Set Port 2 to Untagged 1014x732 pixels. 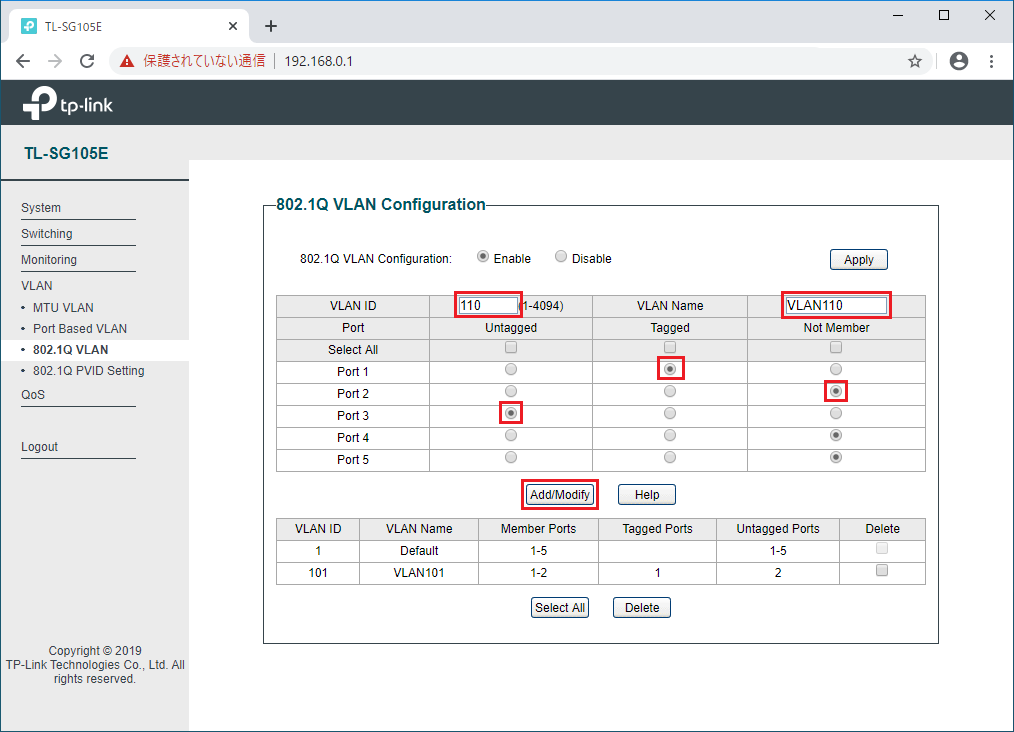[x=511, y=391]
